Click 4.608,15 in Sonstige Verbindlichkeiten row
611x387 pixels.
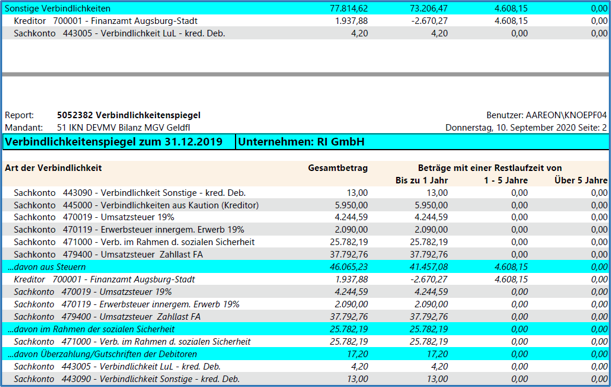(x=511, y=8)
